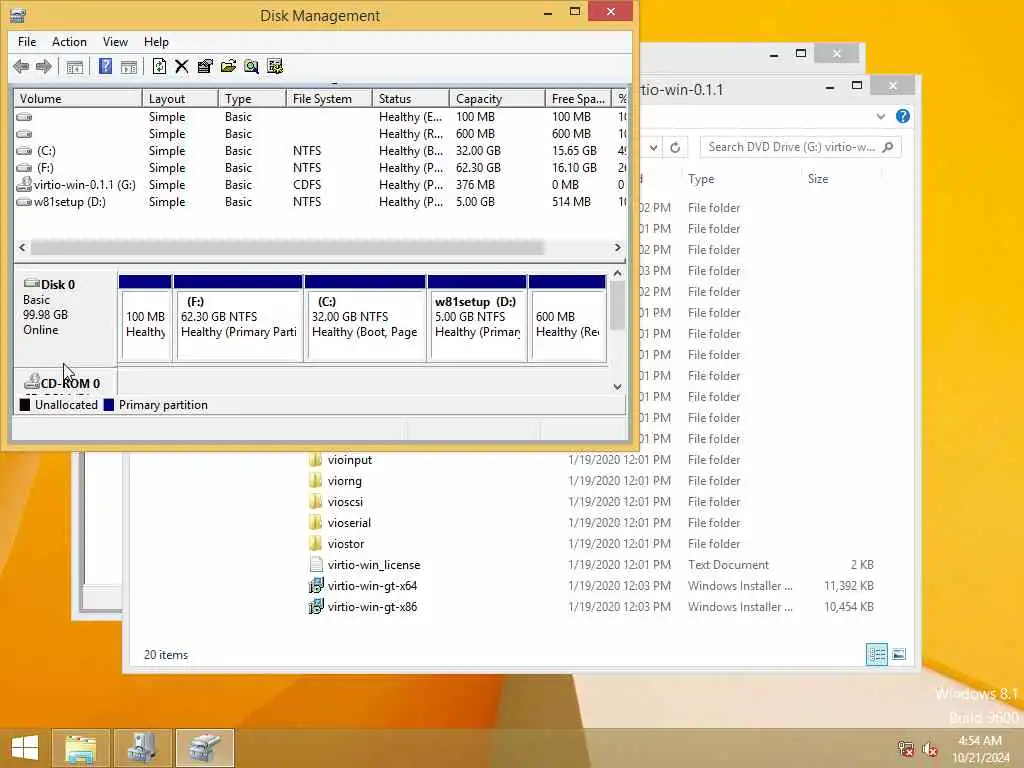Click the horizontal scrollbar left arrow

pos(22,248)
